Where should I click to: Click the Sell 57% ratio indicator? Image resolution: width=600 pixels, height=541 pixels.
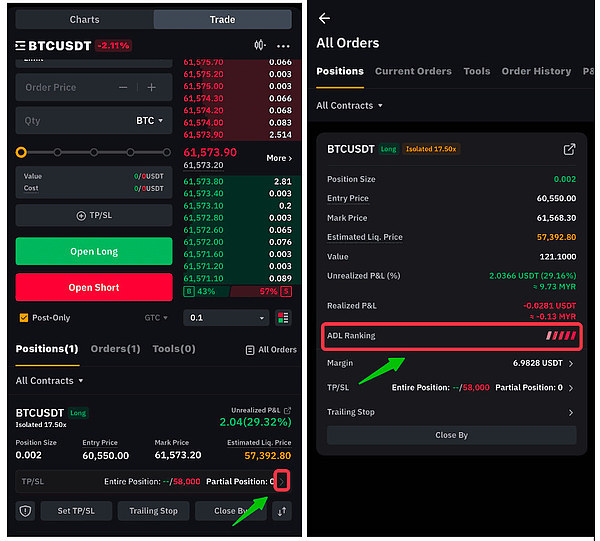pyautogui.click(x=275, y=292)
